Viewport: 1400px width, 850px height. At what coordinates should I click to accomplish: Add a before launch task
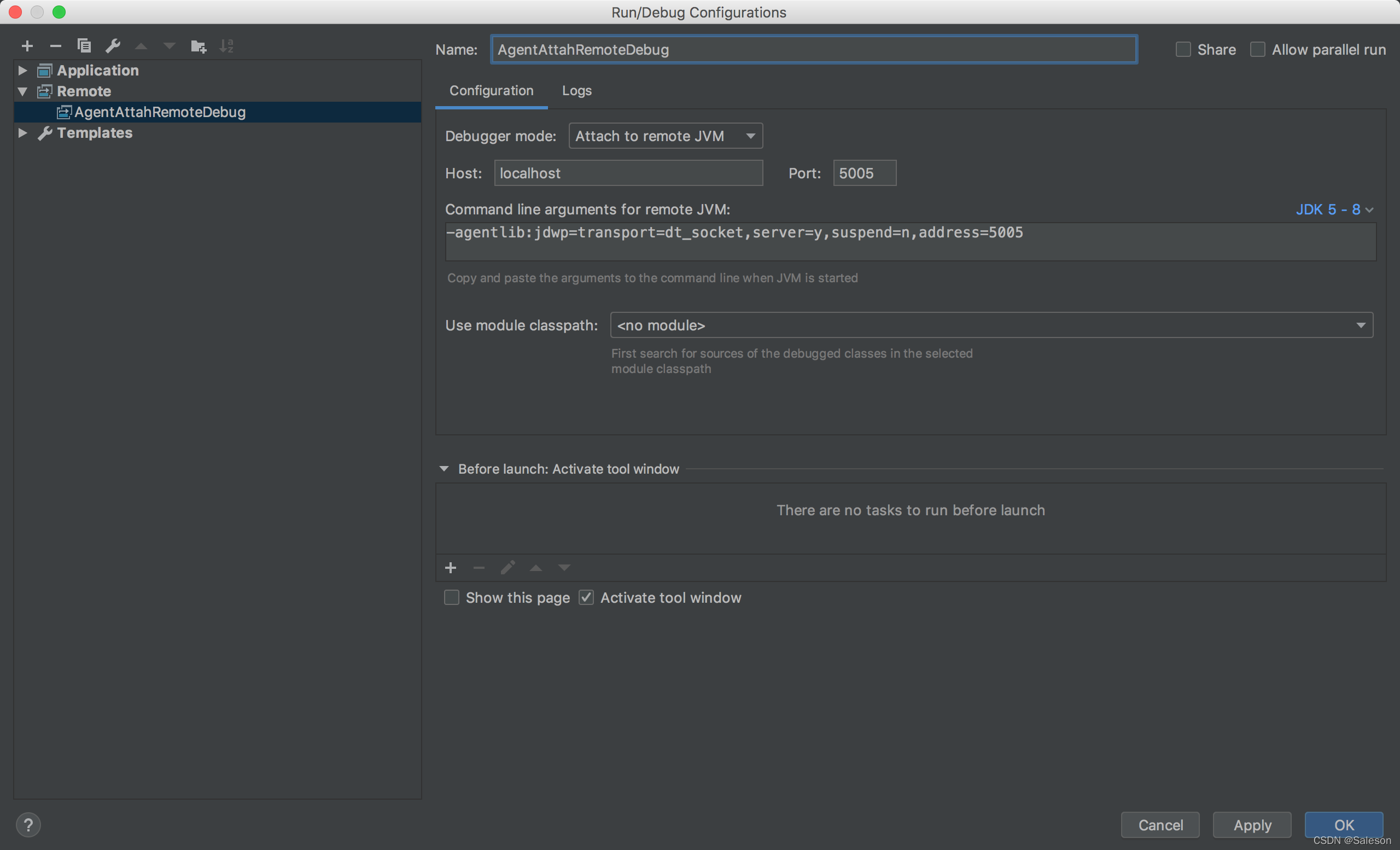click(451, 568)
